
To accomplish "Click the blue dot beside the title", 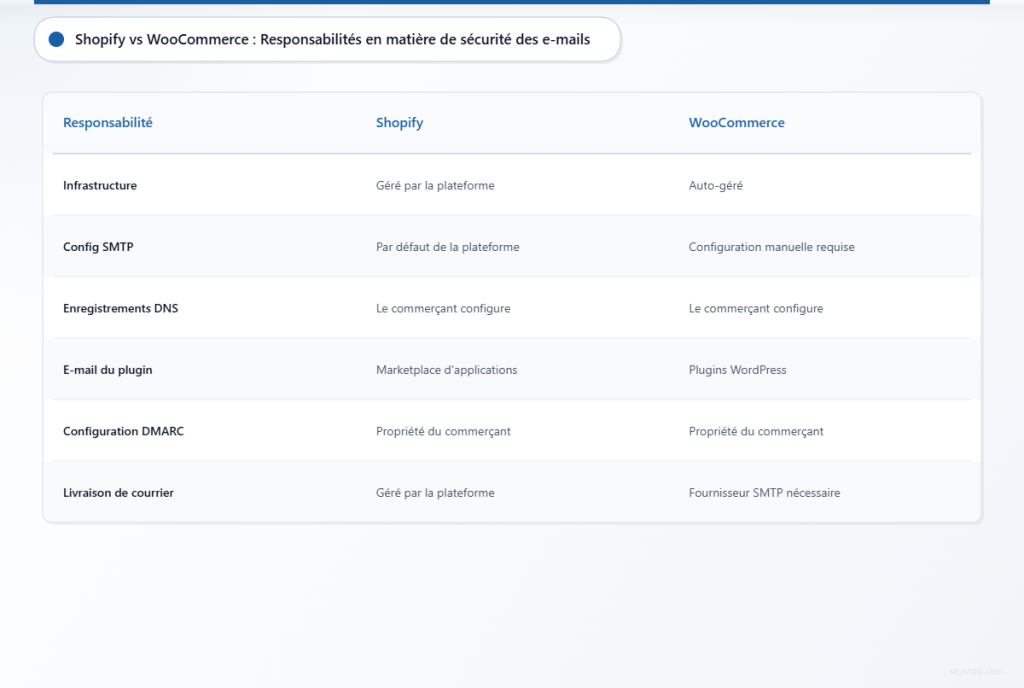I will 57,40.
